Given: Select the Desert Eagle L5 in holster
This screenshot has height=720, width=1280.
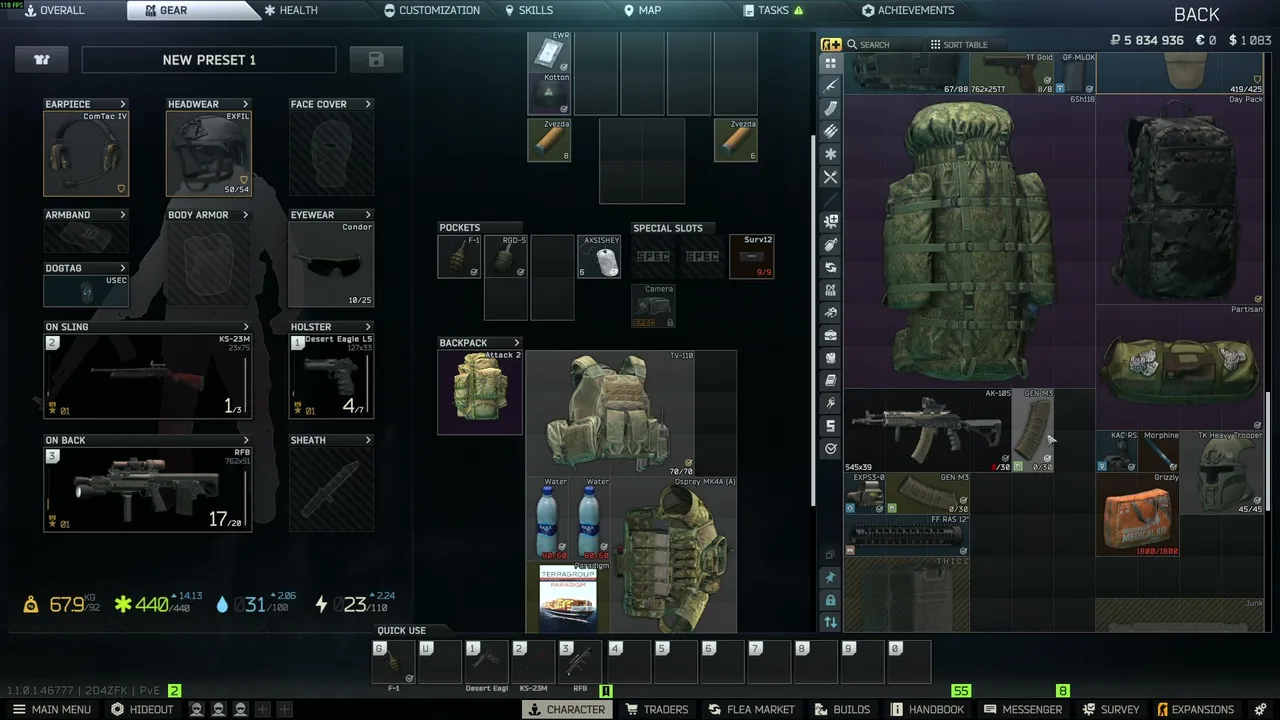Looking at the screenshot, I should (x=331, y=376).
